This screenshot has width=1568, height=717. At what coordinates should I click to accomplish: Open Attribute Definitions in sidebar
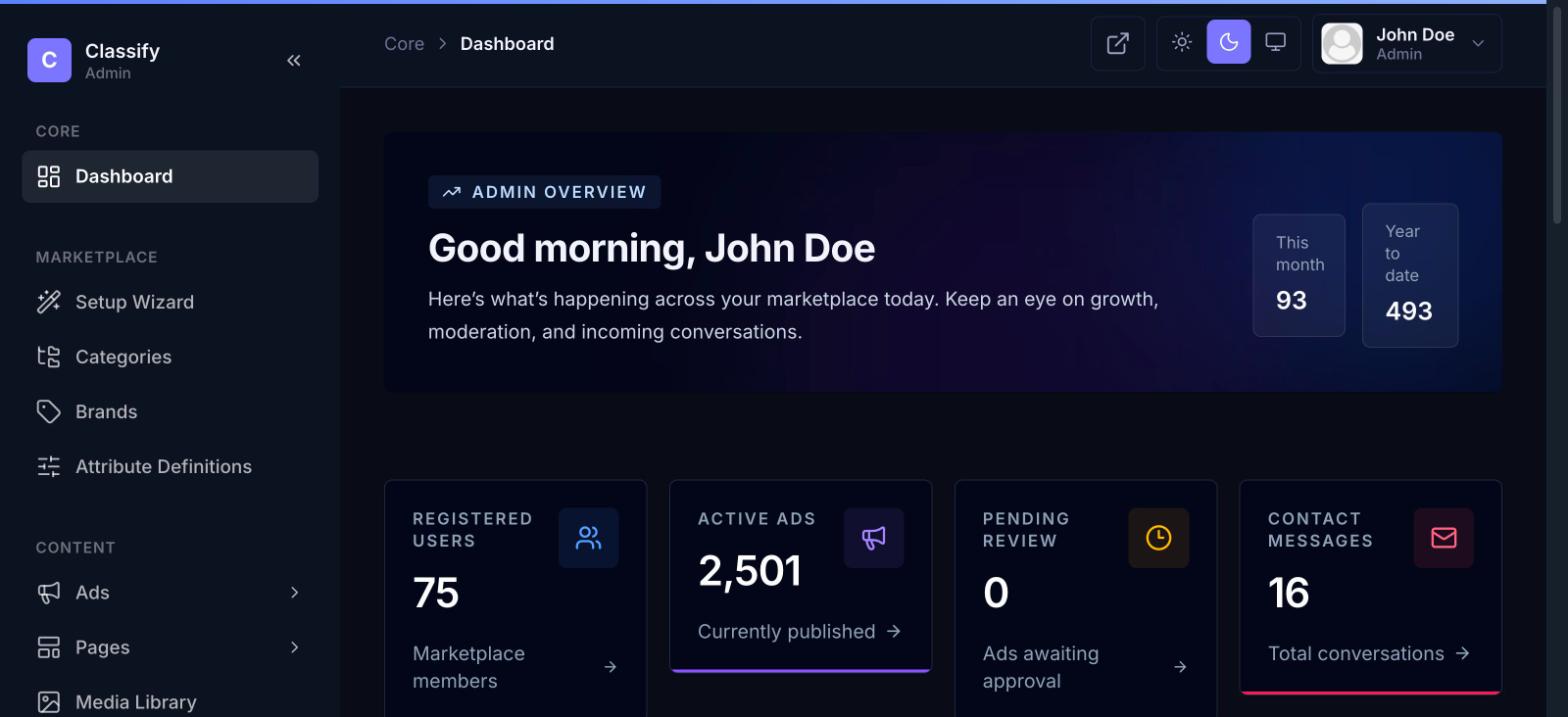pos(170,467)
